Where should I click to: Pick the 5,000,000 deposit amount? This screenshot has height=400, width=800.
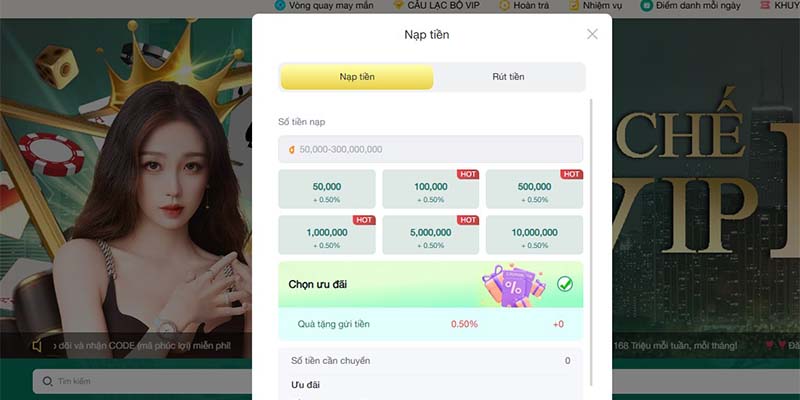(431, 235)
